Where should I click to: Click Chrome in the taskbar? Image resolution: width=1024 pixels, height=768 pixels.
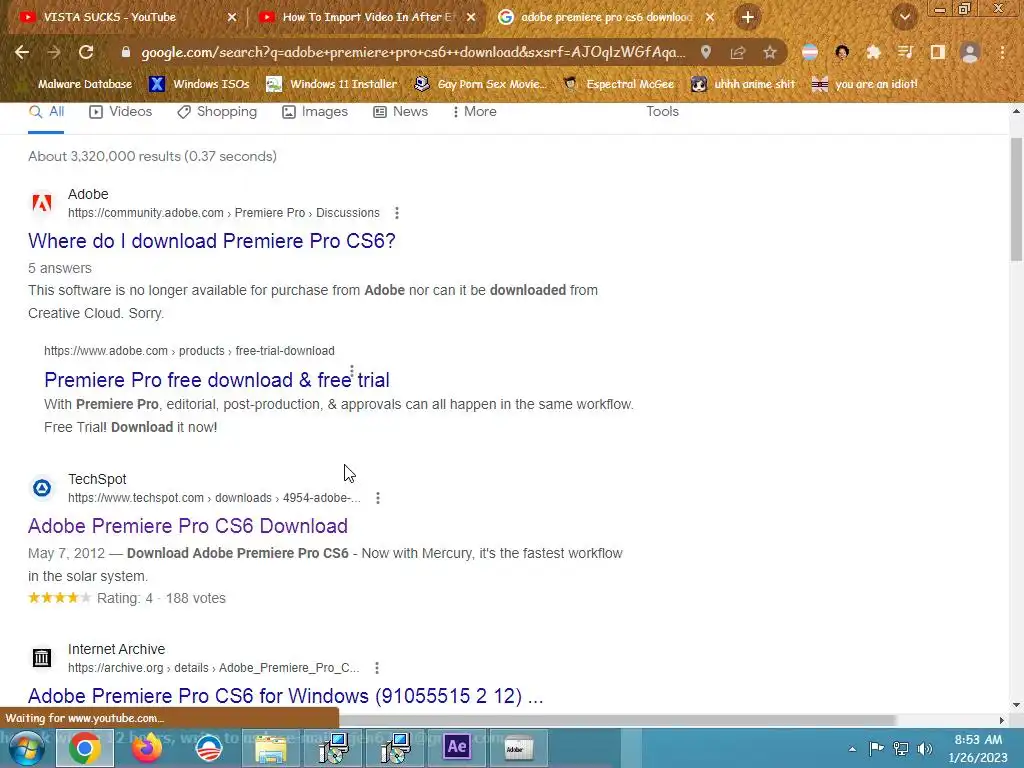click(84, 748)
